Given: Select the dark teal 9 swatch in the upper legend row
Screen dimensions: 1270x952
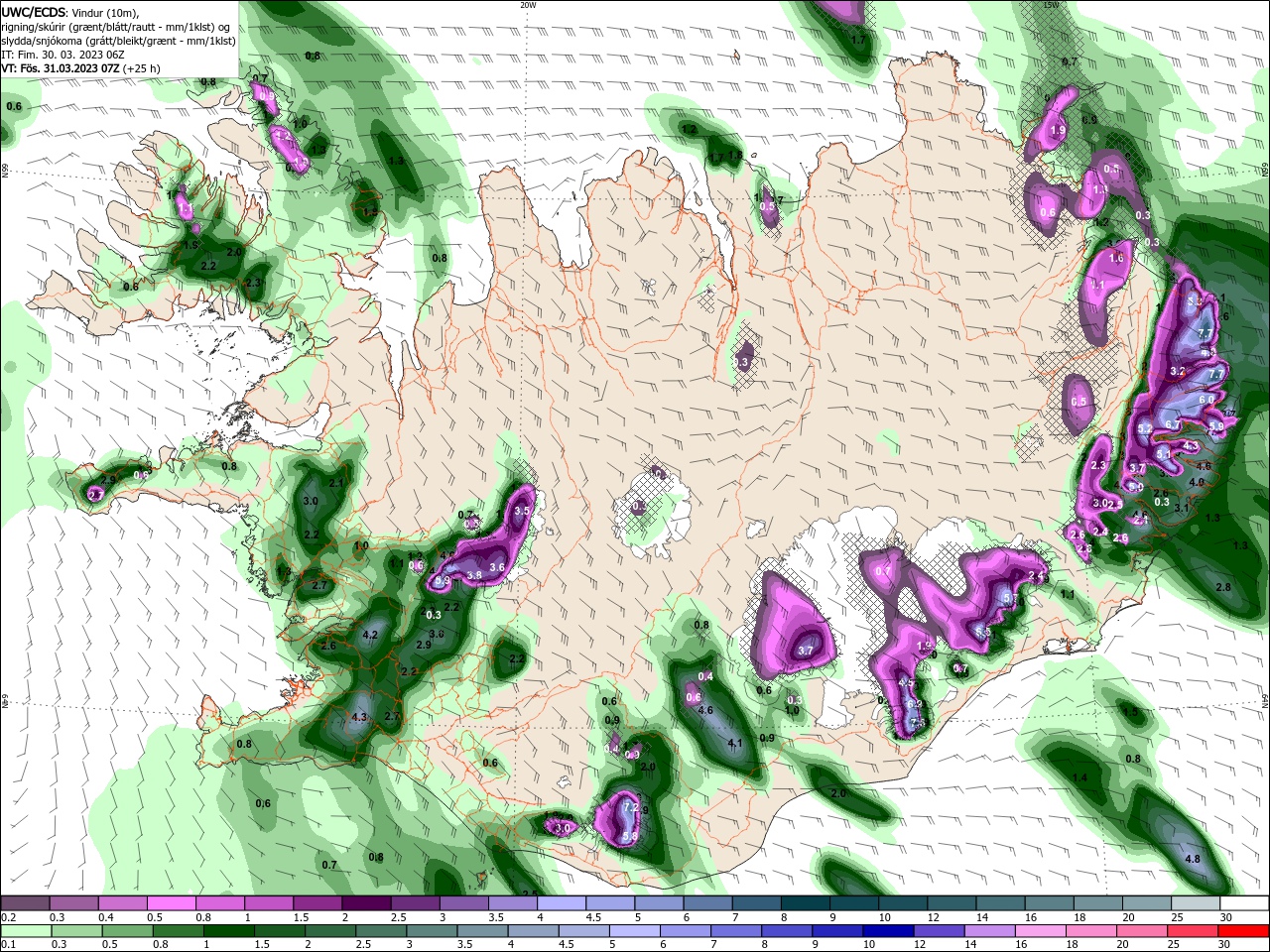Looking at the screenshot, I should tap(854, 903).
